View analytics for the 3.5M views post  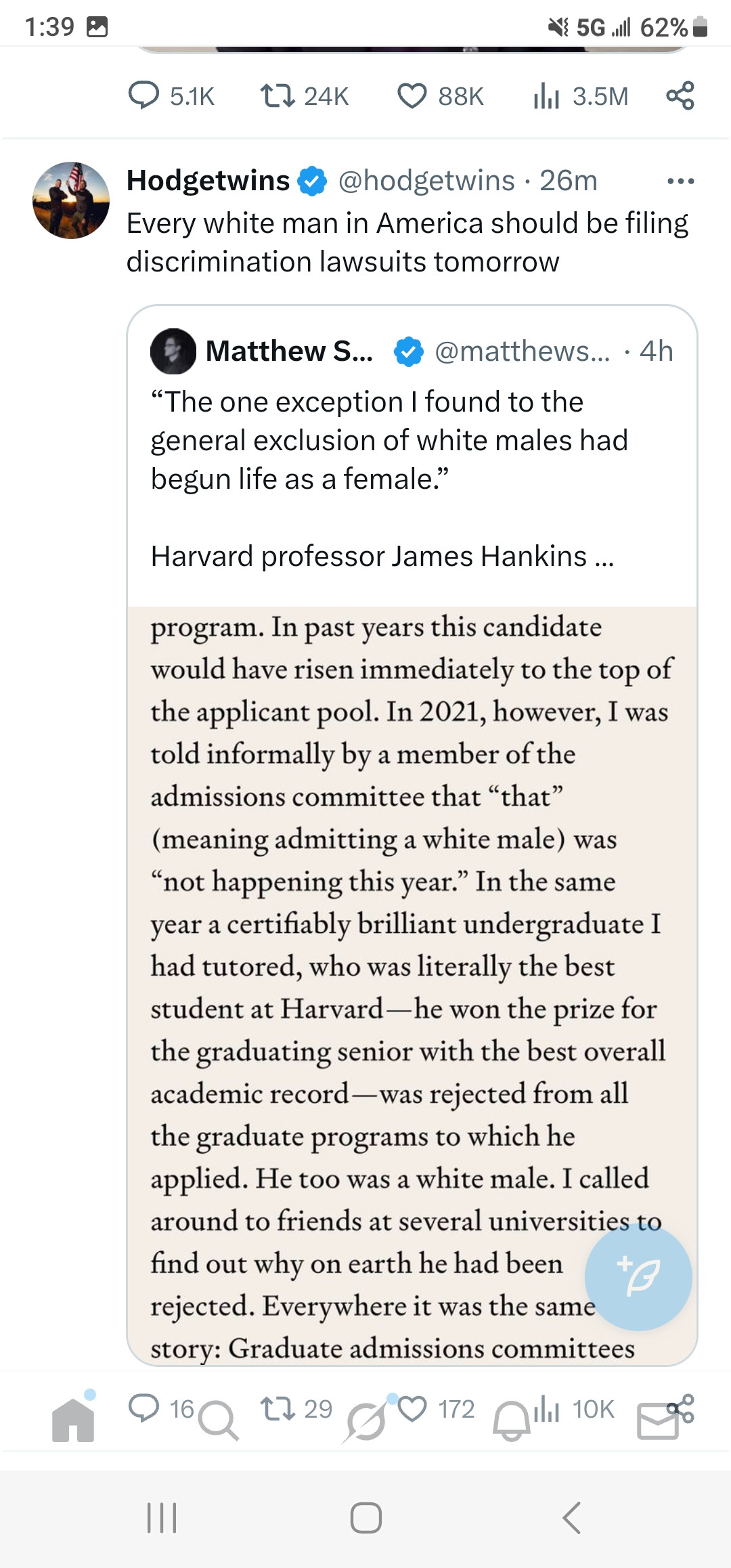[x=546, y=96]
